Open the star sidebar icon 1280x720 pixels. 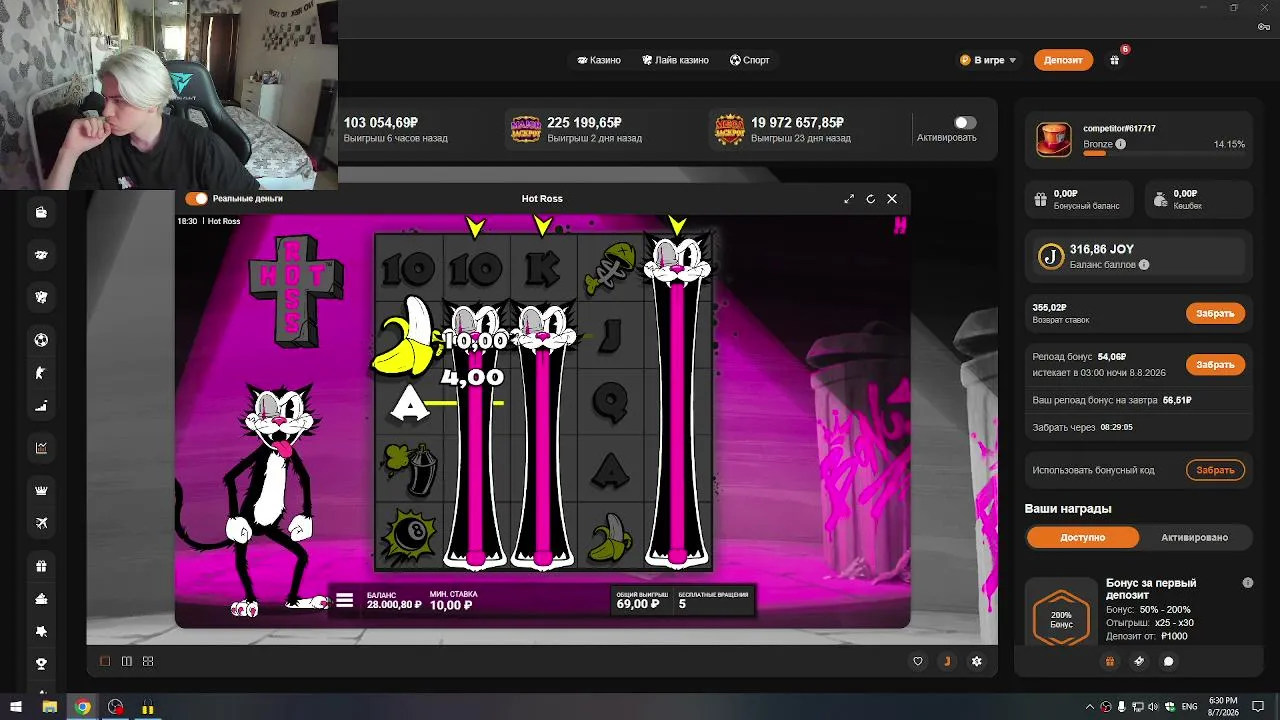[x=41, y=632]
